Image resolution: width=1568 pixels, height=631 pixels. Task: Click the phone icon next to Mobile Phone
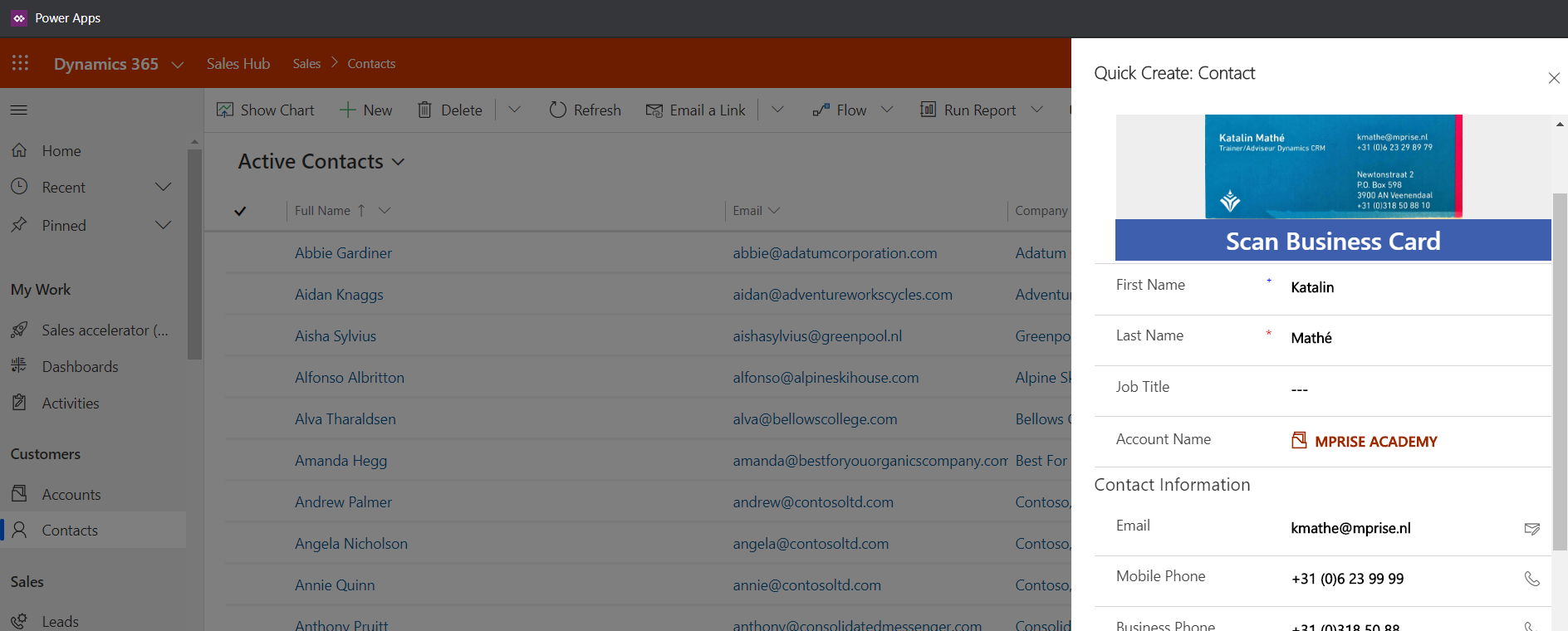(x=1532, y=579)
